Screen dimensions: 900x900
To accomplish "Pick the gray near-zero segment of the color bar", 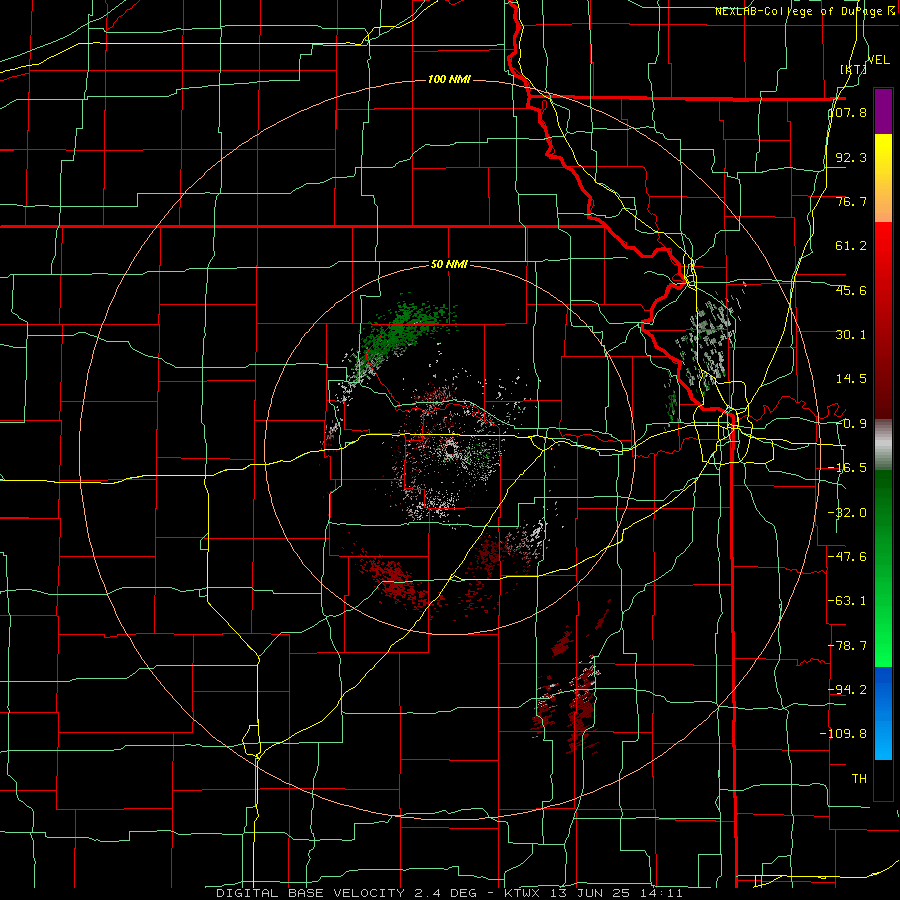I will [883, 444].
